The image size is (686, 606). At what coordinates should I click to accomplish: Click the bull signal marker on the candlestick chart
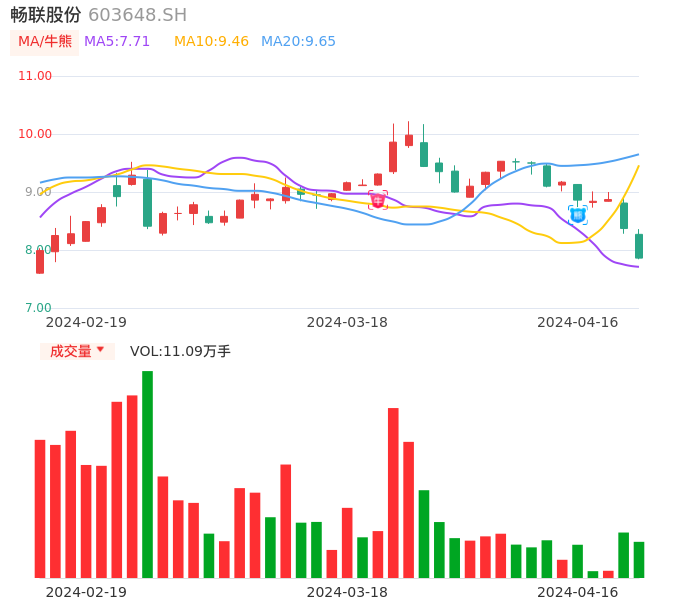click(x=378, y=200)
